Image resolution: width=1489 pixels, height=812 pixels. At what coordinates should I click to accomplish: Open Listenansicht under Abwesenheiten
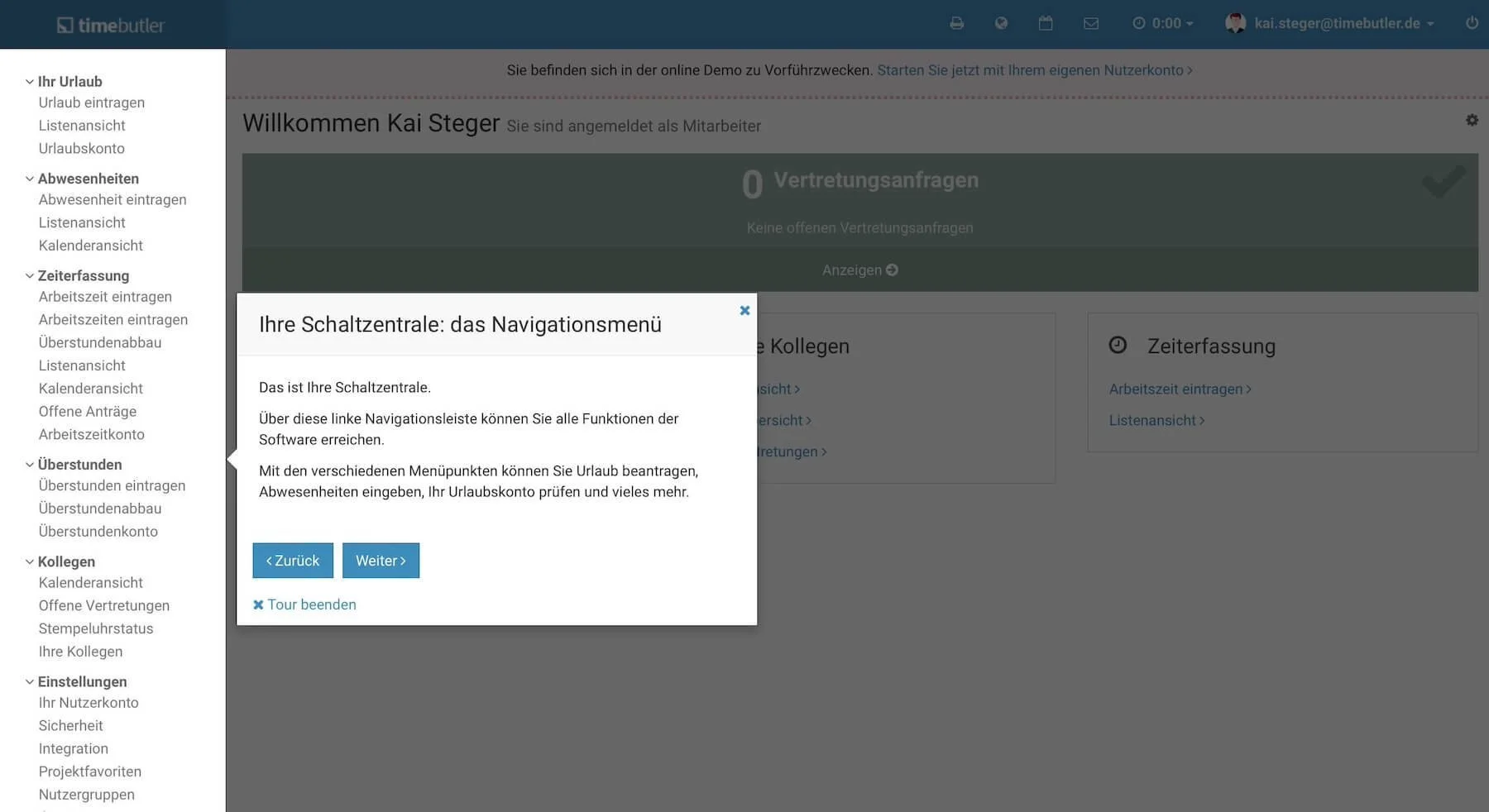pyautogui.click(x=82, y=222)
